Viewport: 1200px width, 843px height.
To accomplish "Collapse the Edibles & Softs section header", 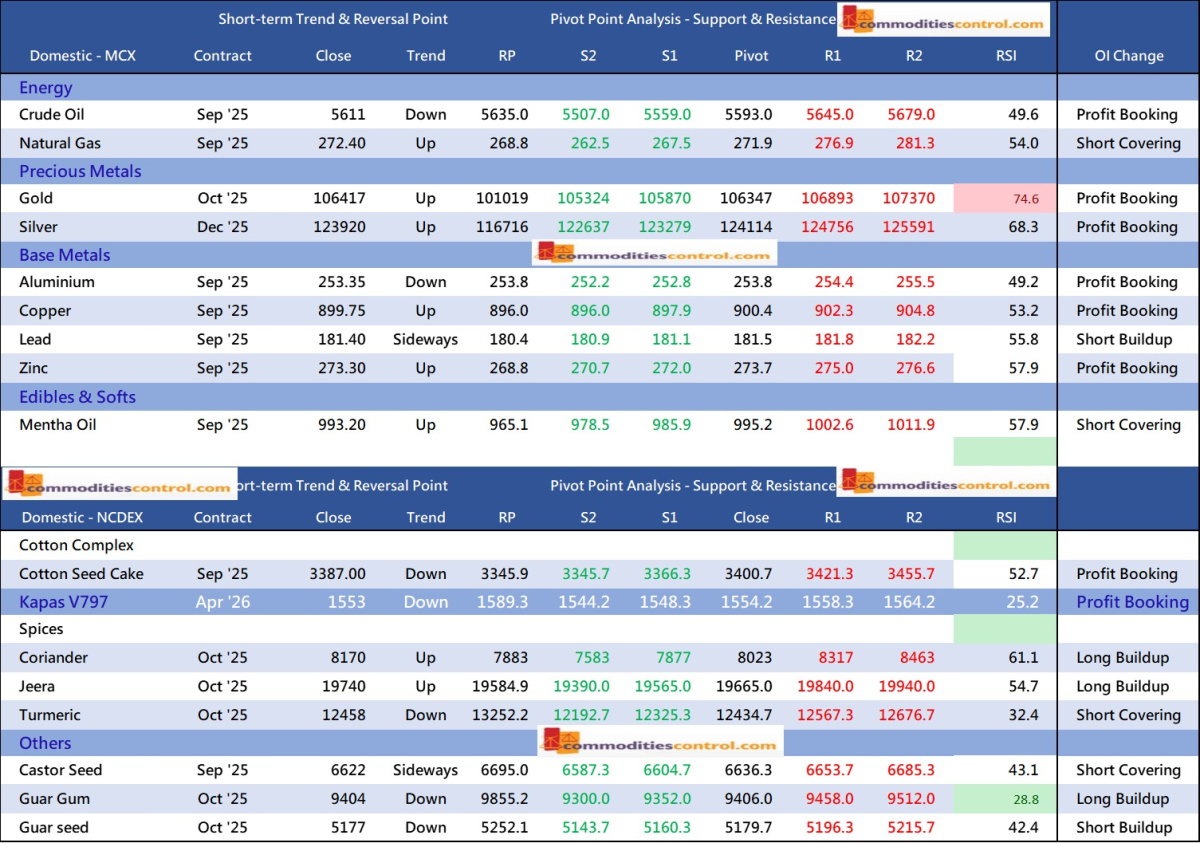I will pos(77,397).
